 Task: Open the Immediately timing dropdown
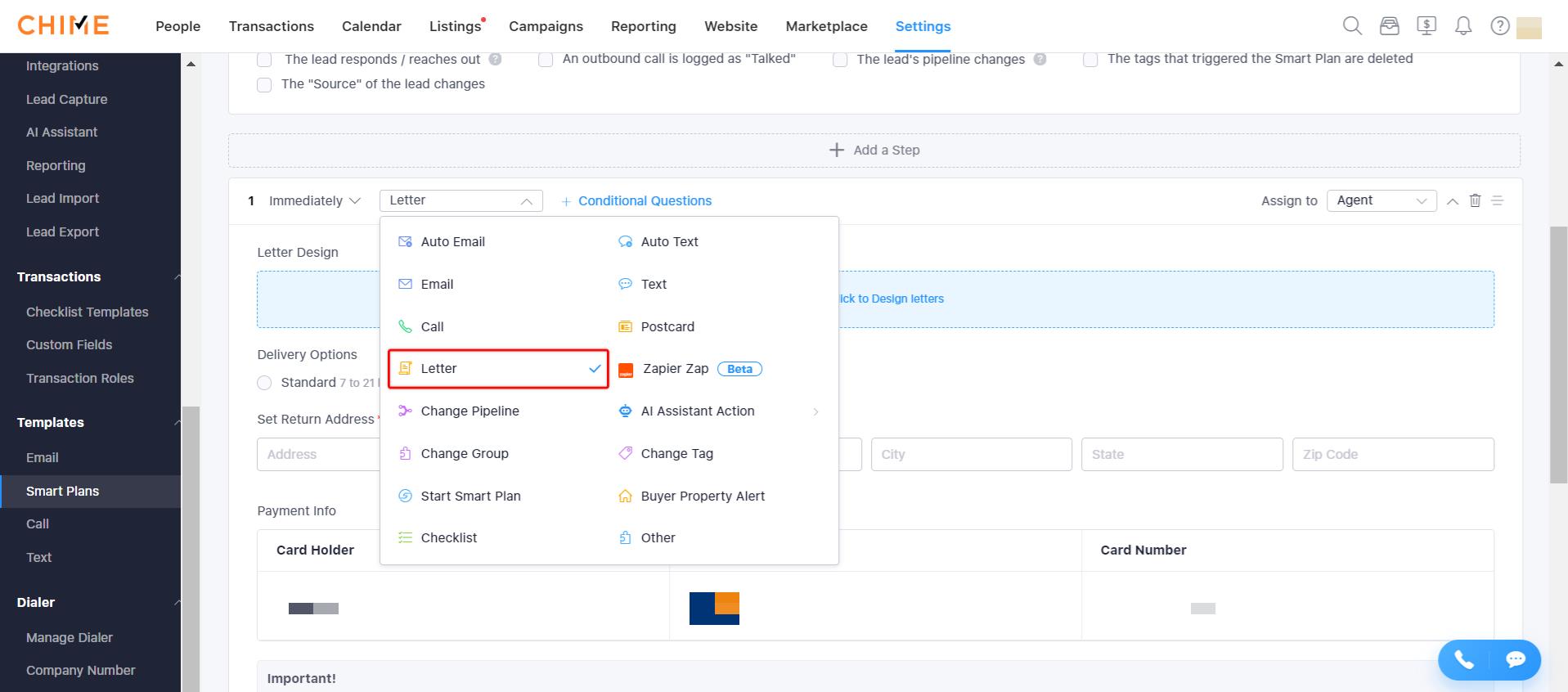click(314, 201)
